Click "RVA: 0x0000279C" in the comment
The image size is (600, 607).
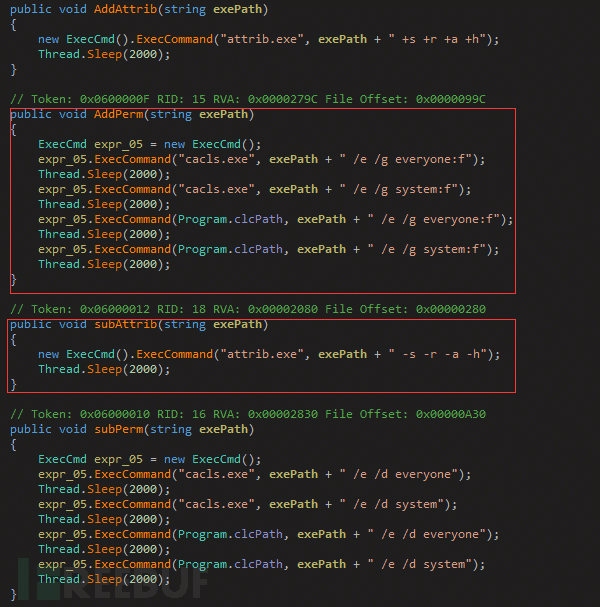(x=265, y=99)
